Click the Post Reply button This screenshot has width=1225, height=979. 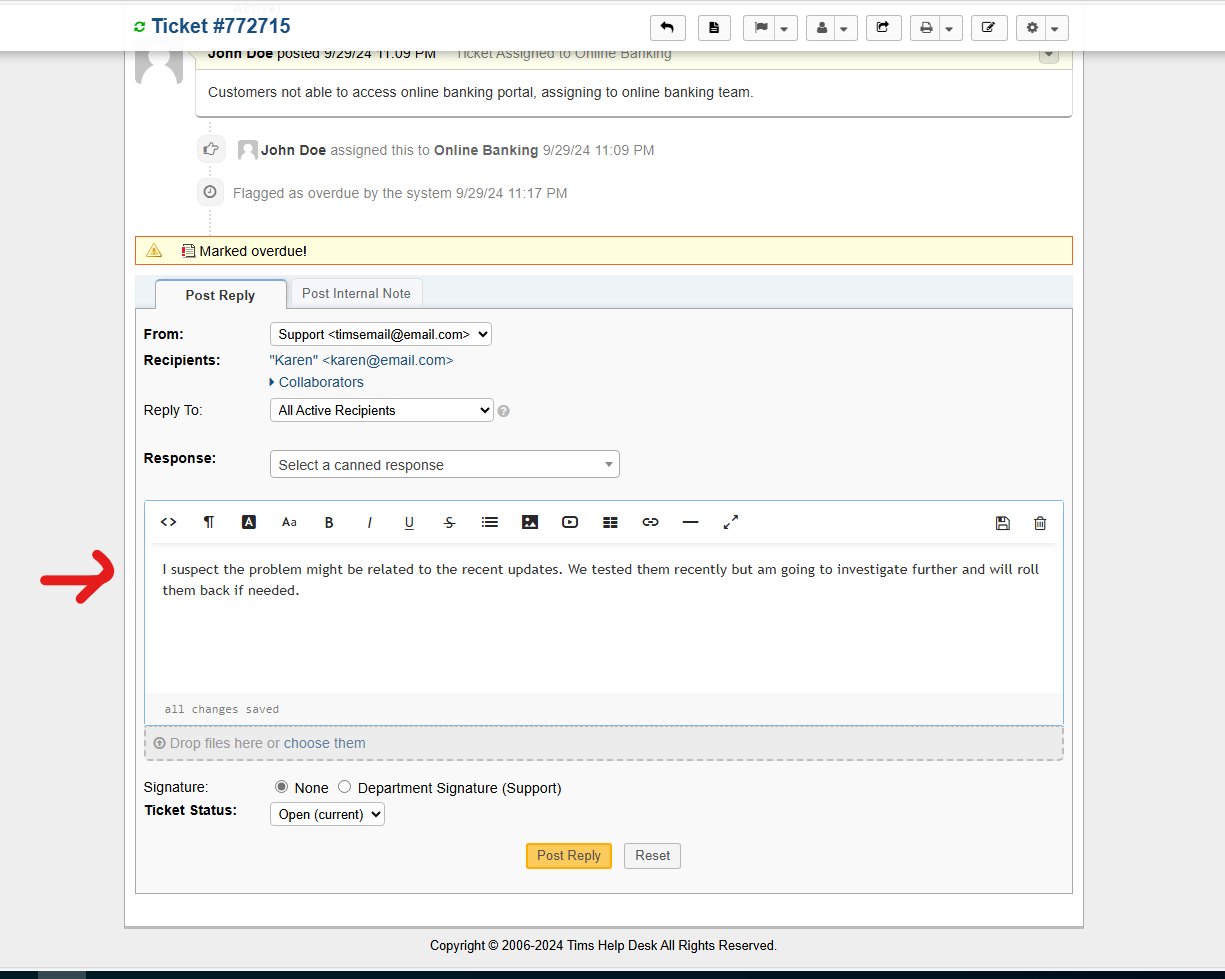click(x=568, y=855)
